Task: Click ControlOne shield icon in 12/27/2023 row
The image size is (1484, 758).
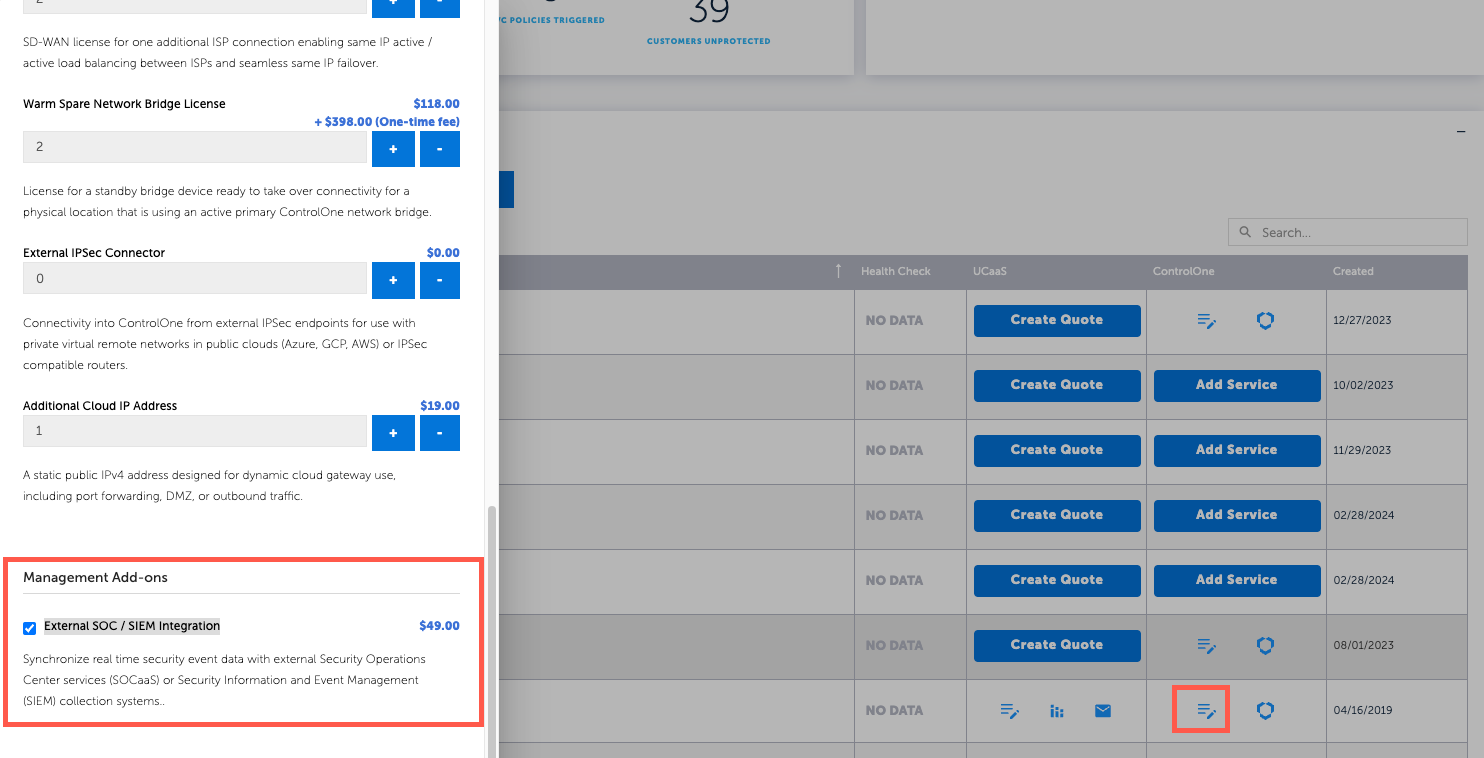Action: (x=1265, y=321)
